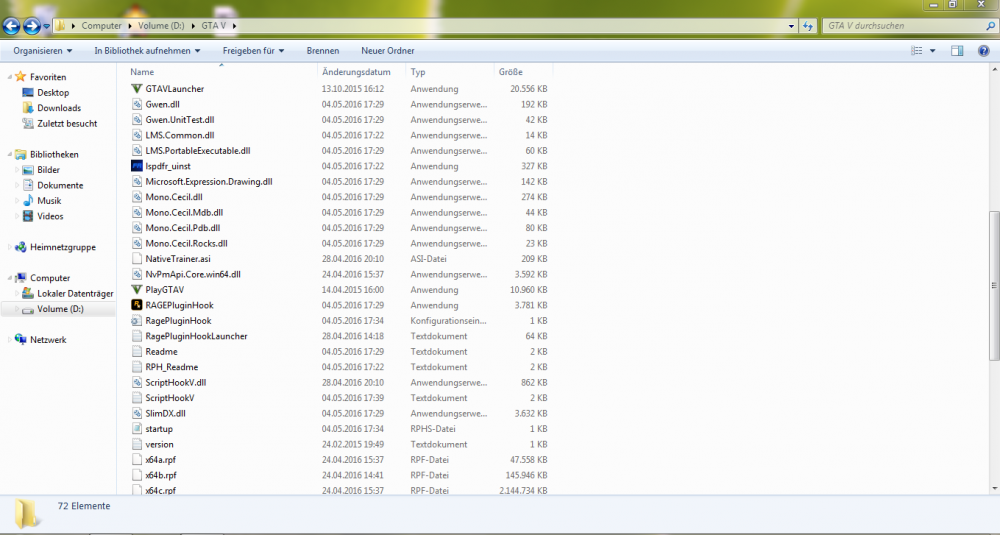Select the GTAVLauncher application icon
Image resolution: width=1000 pixels, height=535 pixels.
(x=136, y=89)
